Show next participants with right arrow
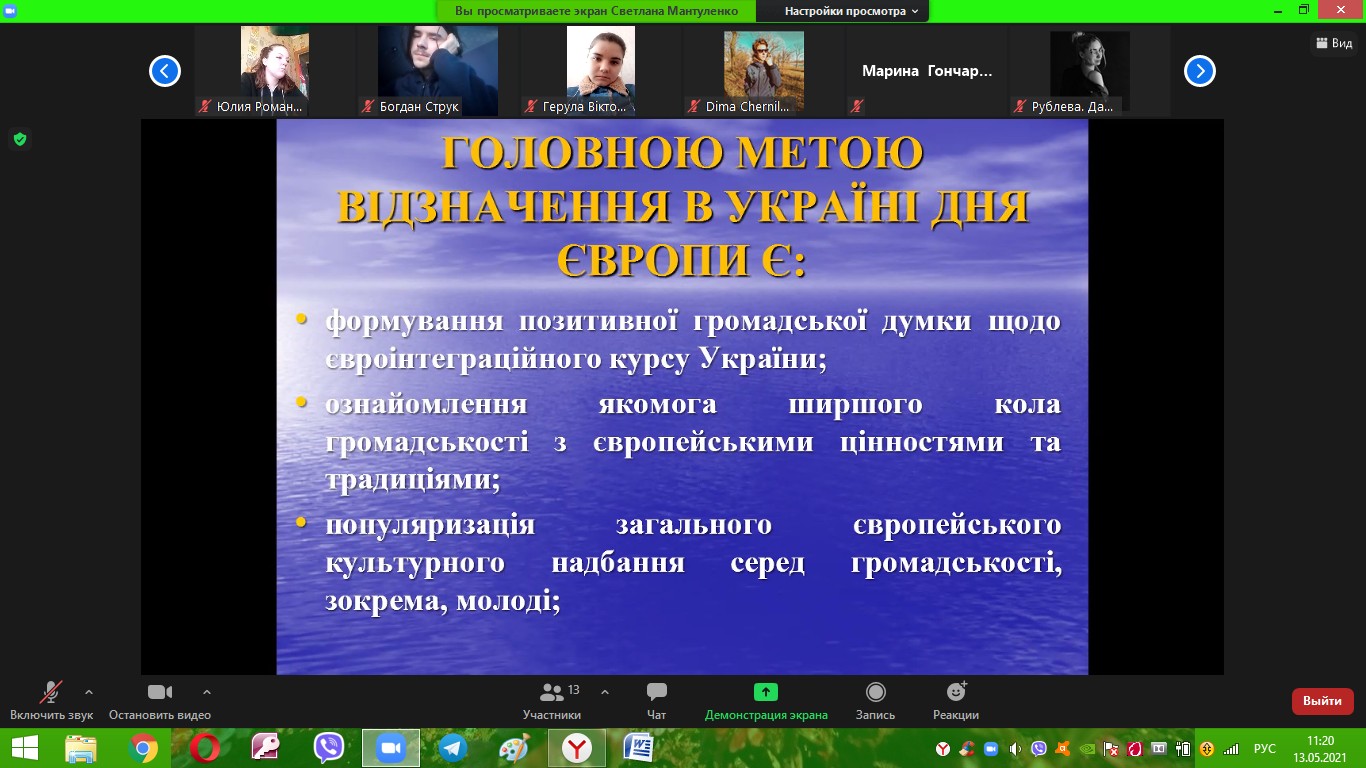 pyautogui.click(x=1200, y=71)
